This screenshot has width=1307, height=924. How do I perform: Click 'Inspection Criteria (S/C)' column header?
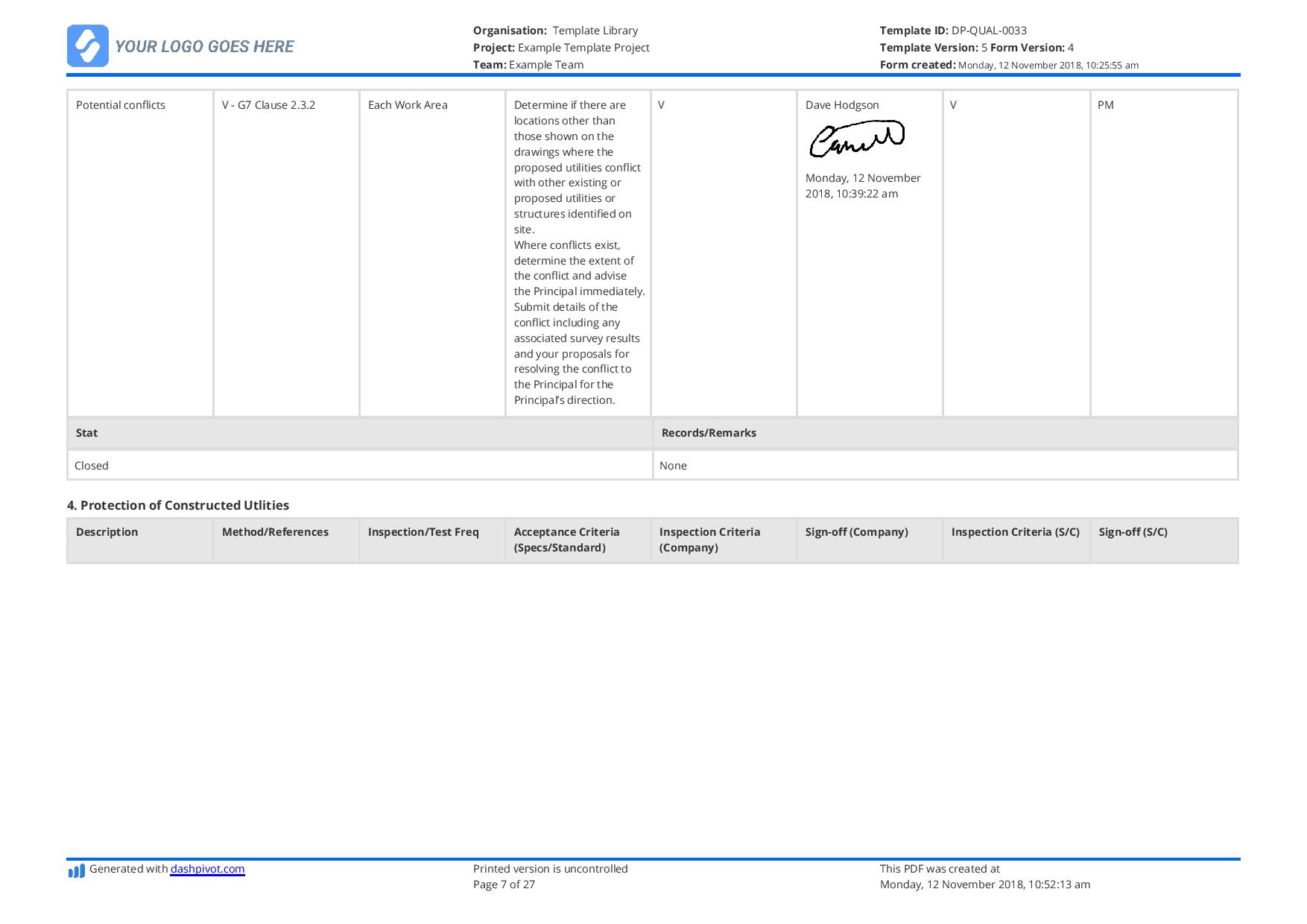pyautogui.click(x=1016, y=540)
